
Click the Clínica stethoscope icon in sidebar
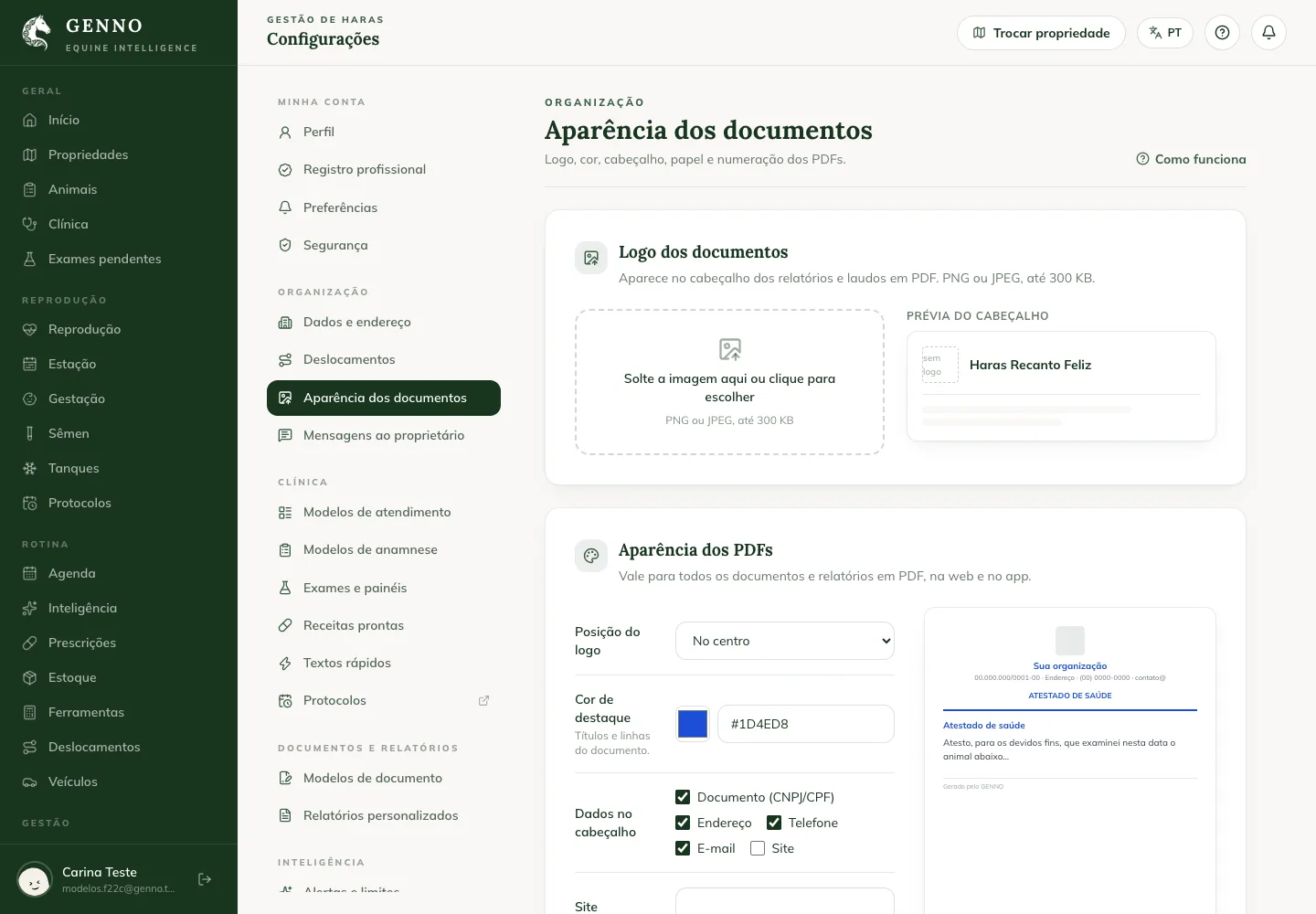tap(29, 224)
